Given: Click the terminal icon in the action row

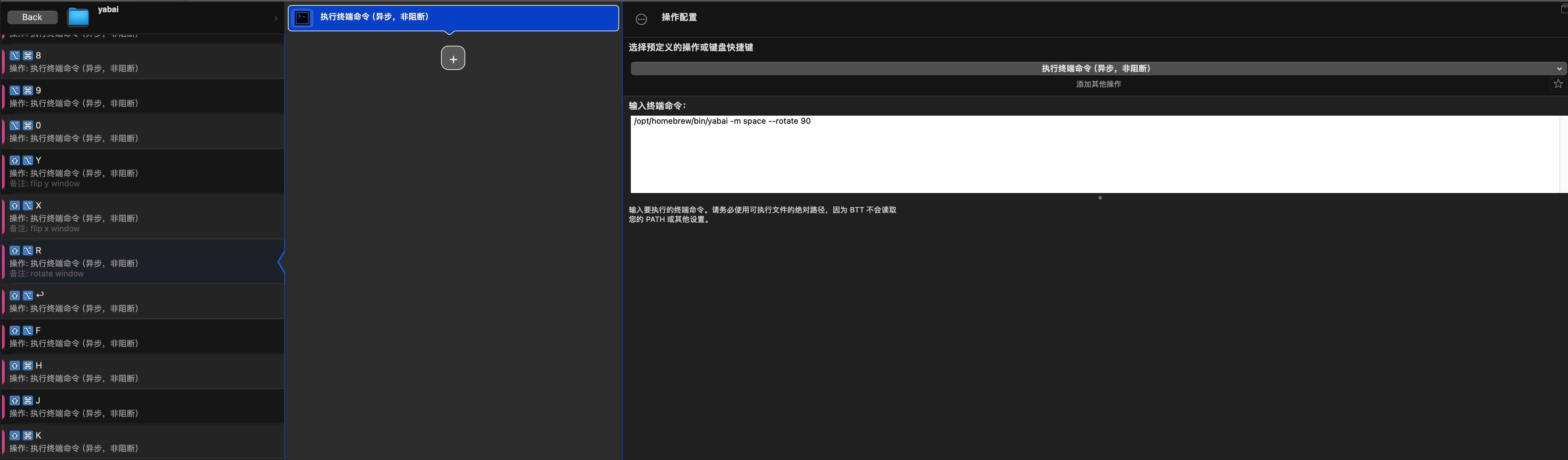Looking at the screenshot, I should click(x=303, y=18).
